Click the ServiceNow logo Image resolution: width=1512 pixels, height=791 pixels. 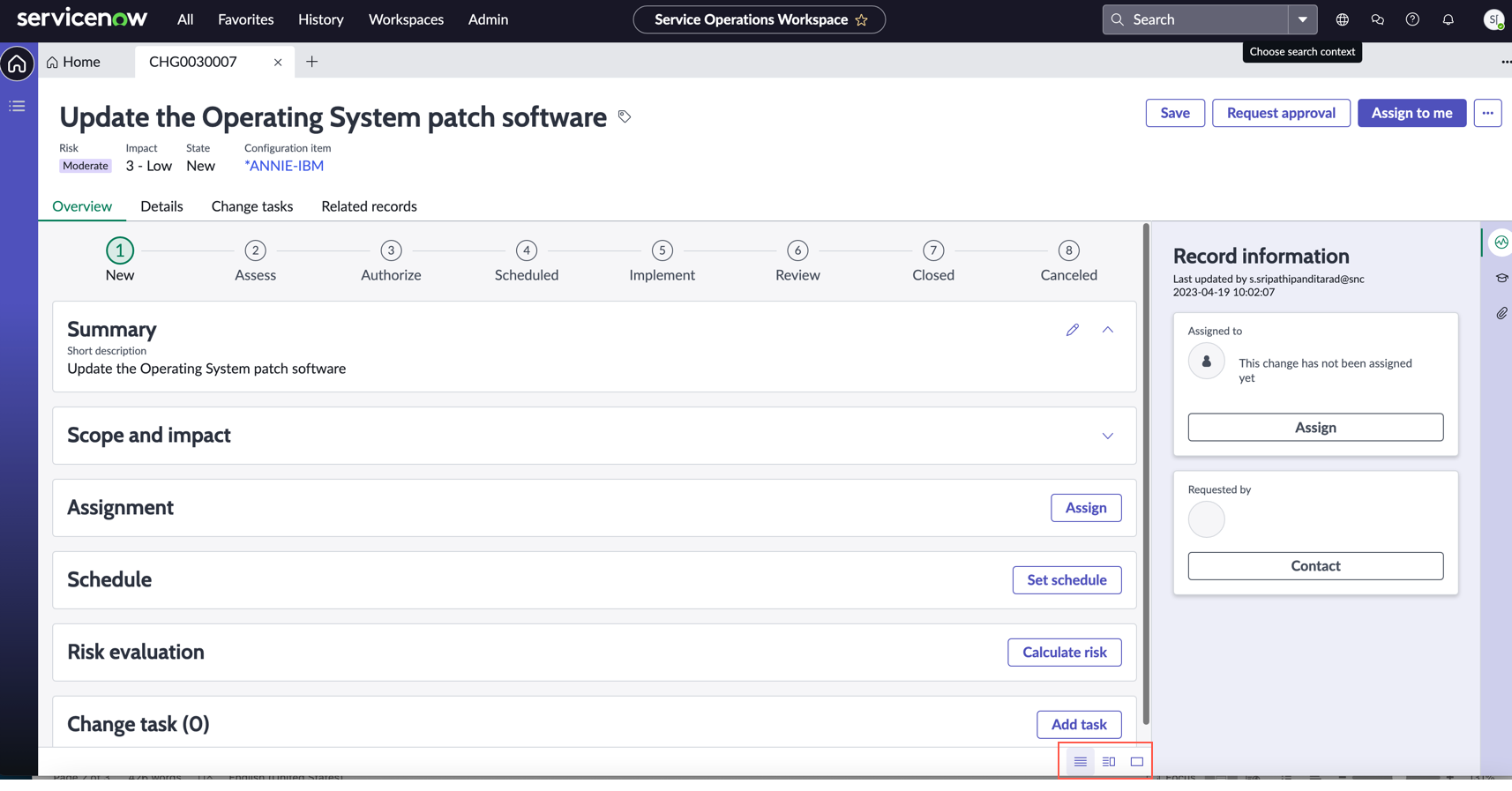(82, 19)
